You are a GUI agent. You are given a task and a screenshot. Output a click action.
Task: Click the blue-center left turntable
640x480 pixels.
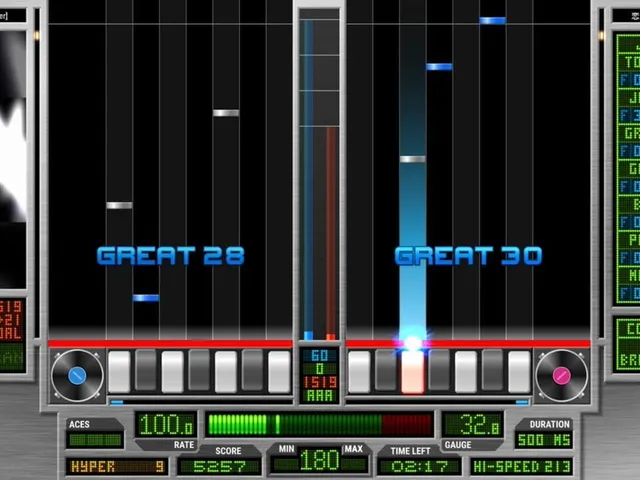[77, 376]
